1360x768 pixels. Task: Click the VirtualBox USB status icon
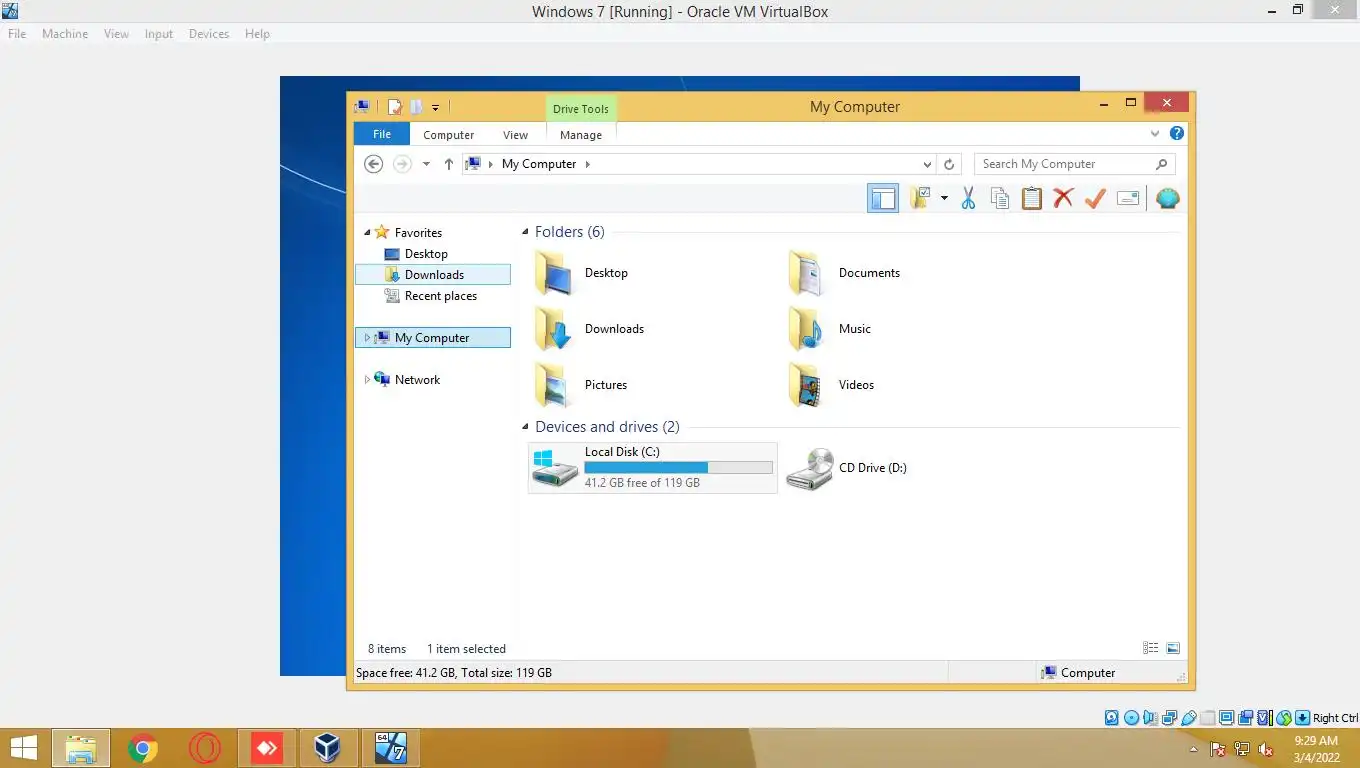[x=1188, y=717]
